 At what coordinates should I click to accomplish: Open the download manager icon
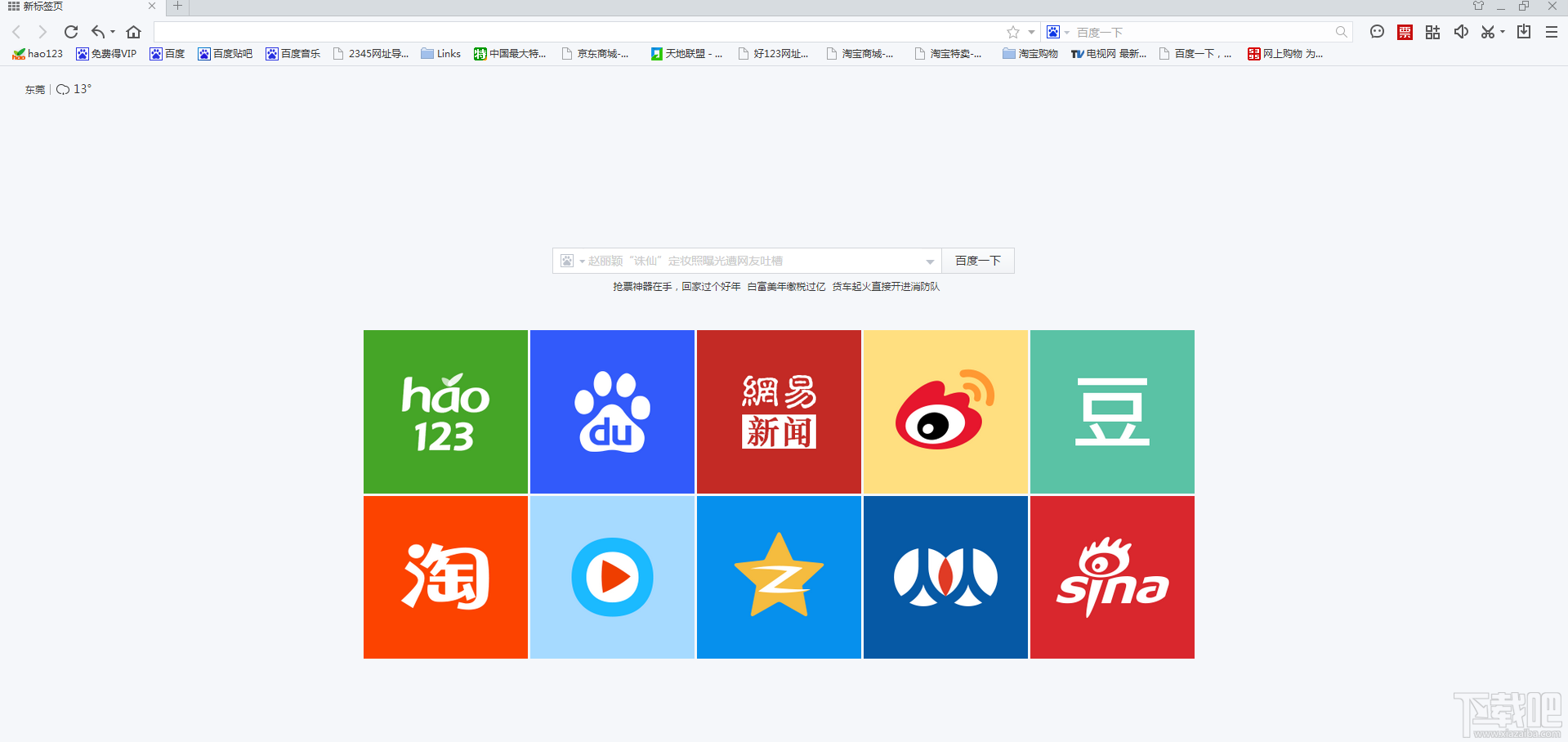coord(1523,32)
